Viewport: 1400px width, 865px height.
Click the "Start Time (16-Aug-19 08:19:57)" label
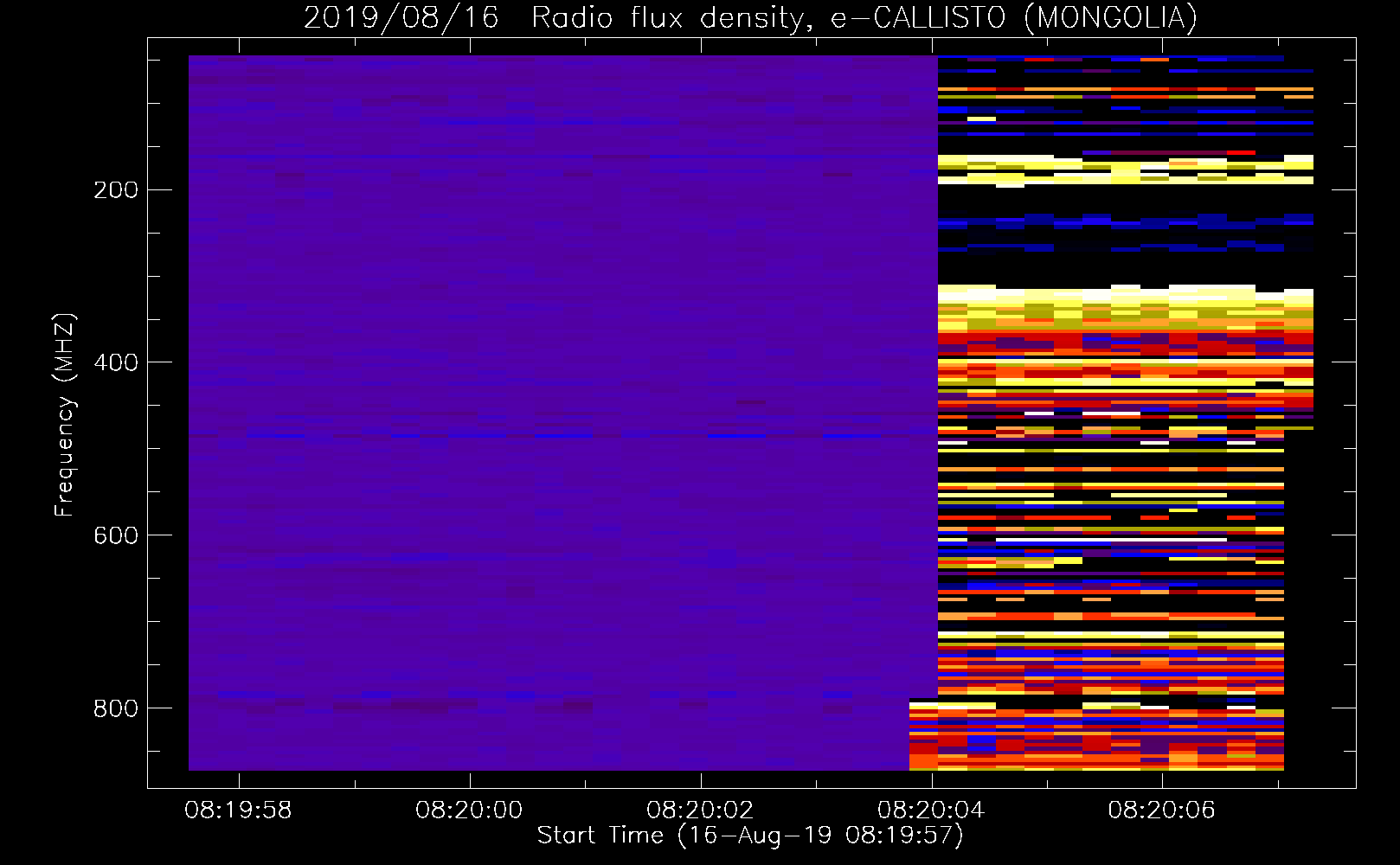(750, 836)
